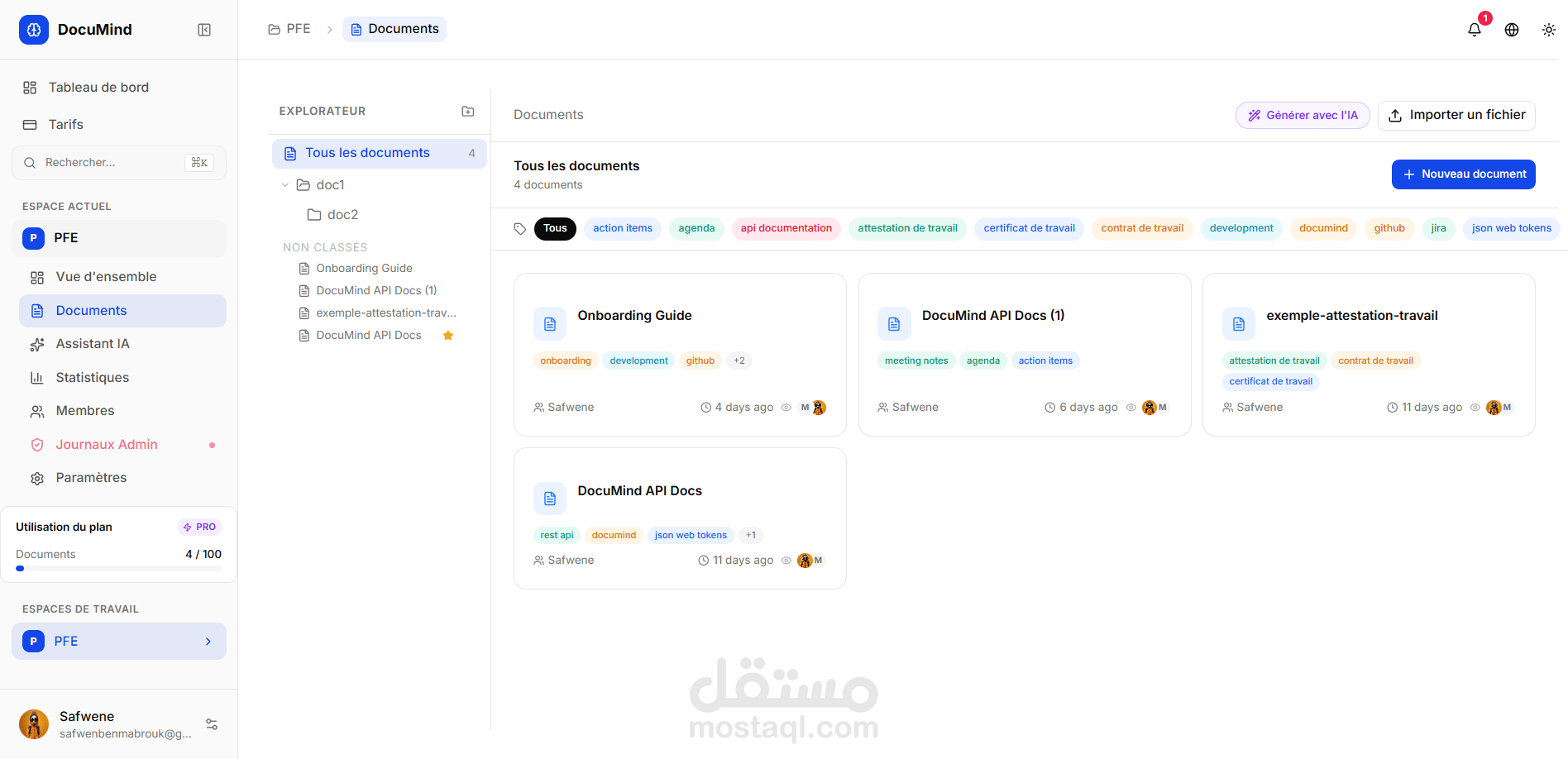
Task: Expand PFE workspace chevron
Action: pyautogui.click(x=208, y=642)
